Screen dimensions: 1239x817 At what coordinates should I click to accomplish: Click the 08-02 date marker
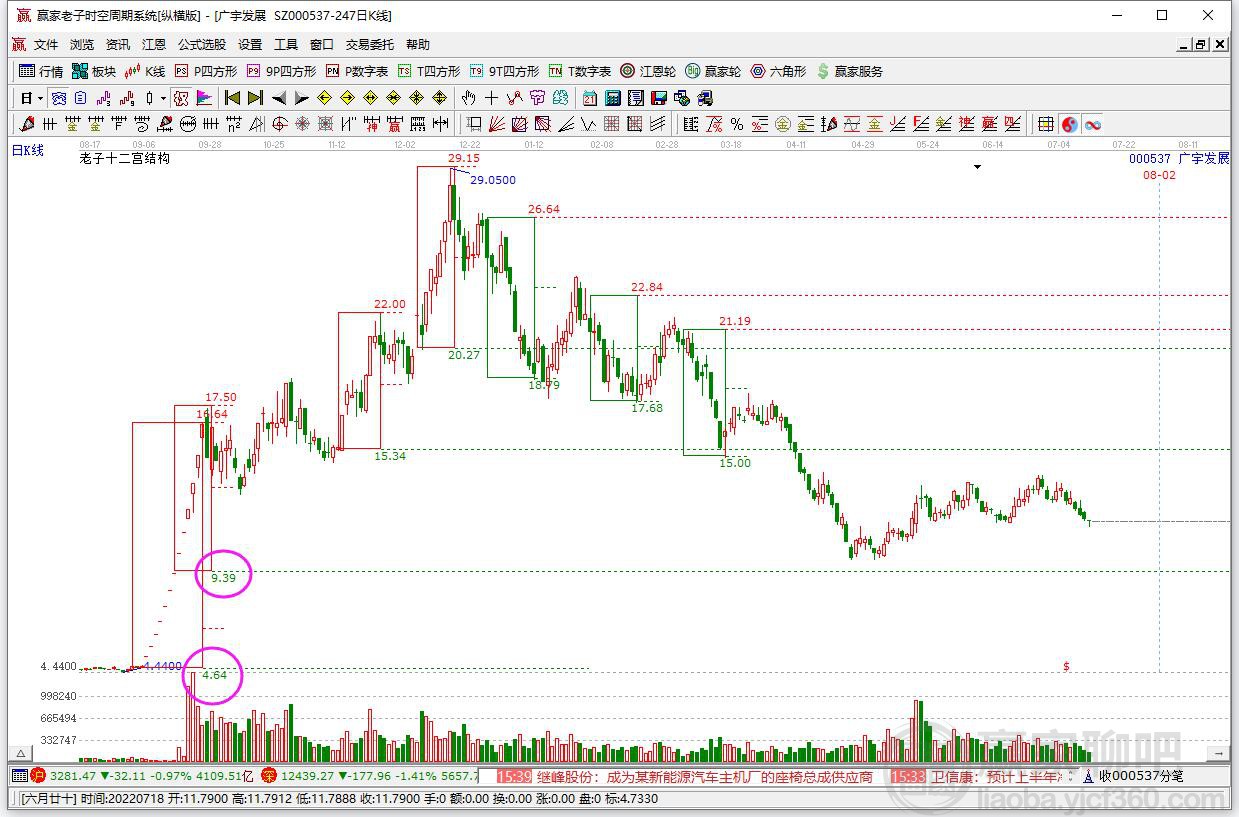tap(1159, 175)
